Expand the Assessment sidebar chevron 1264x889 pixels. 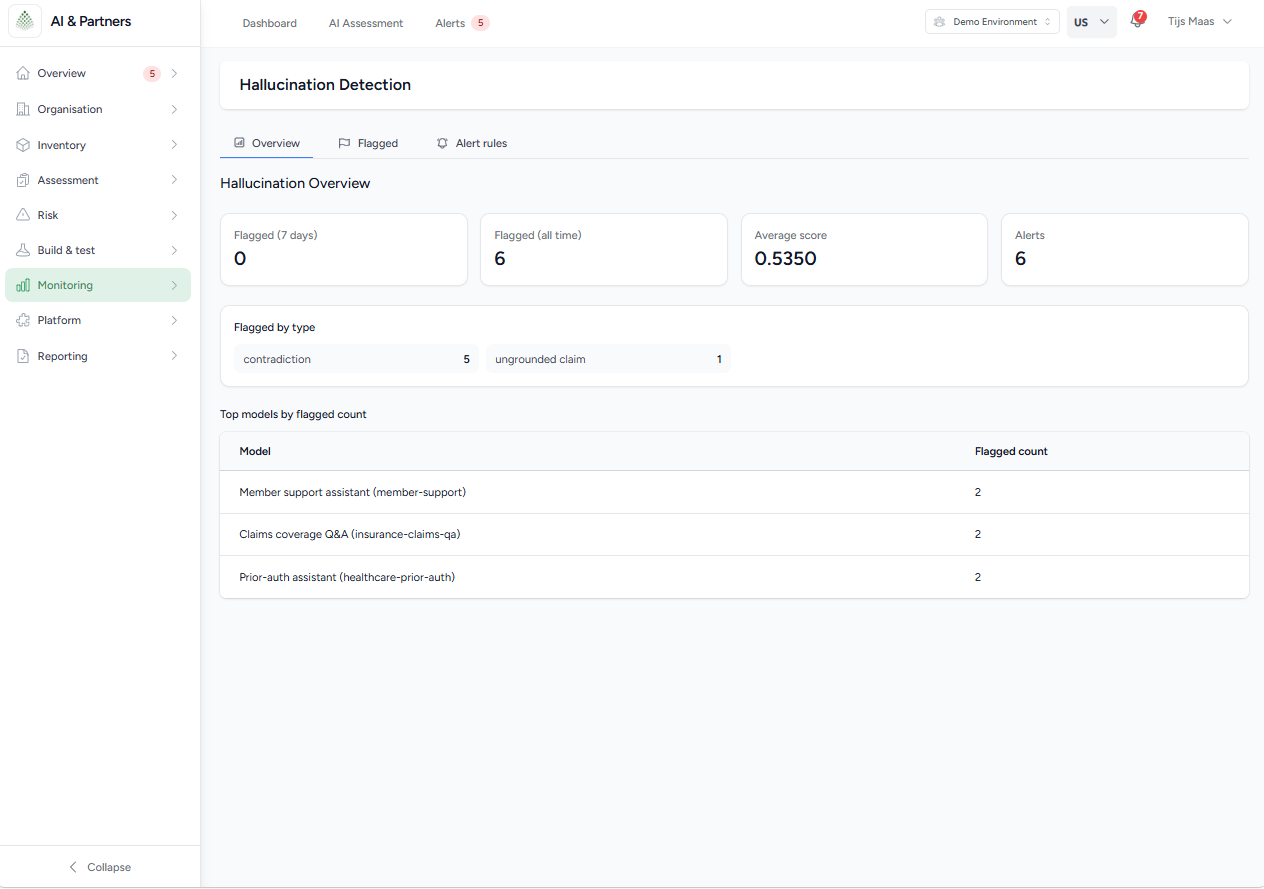tap(174, 180)
